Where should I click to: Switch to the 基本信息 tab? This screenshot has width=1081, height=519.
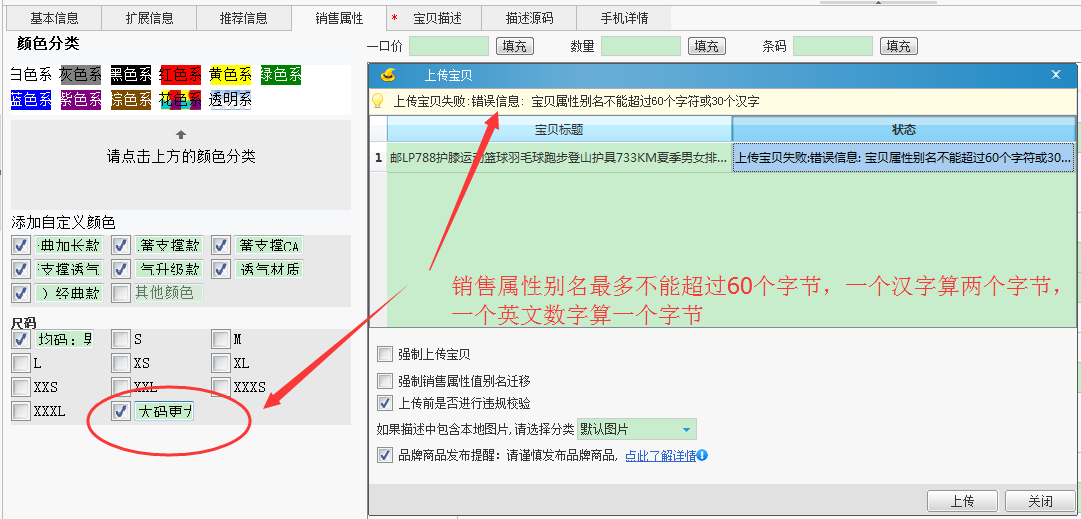coord(54,18)
